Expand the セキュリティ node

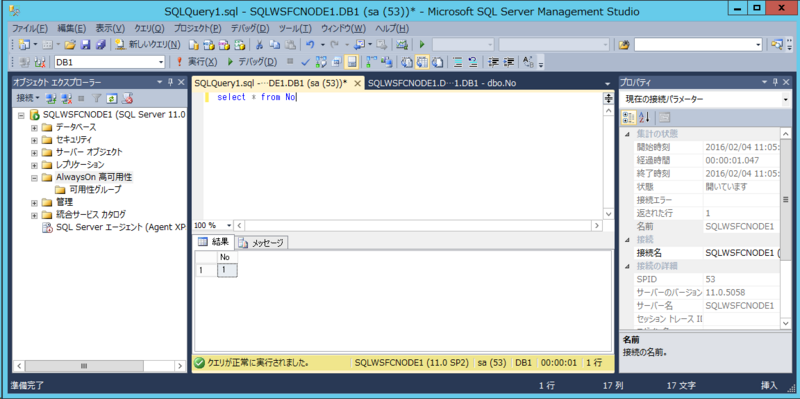[34, 140]
